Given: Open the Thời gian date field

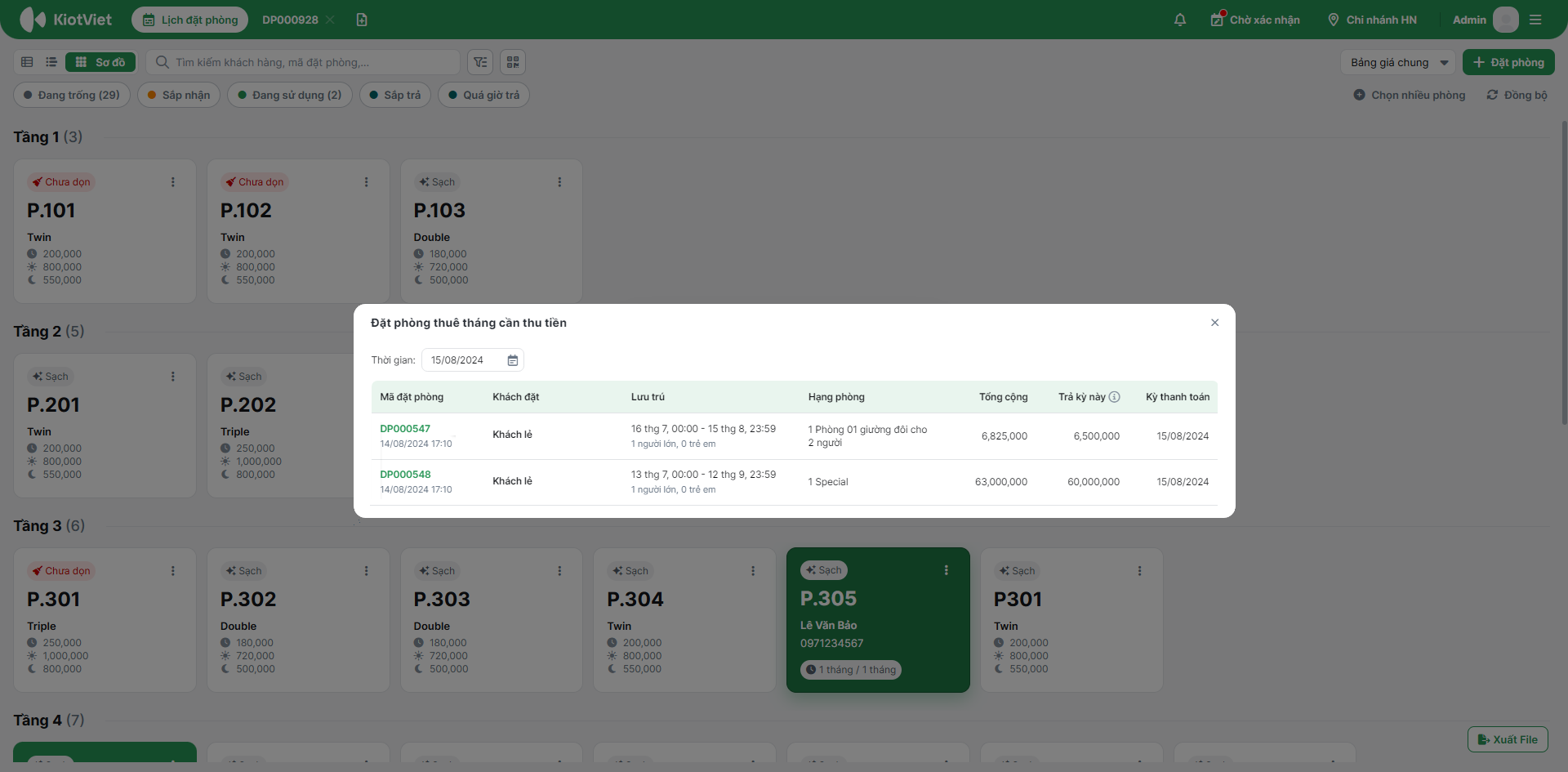Looking at the screenshot, I should [x=473, y=360].
